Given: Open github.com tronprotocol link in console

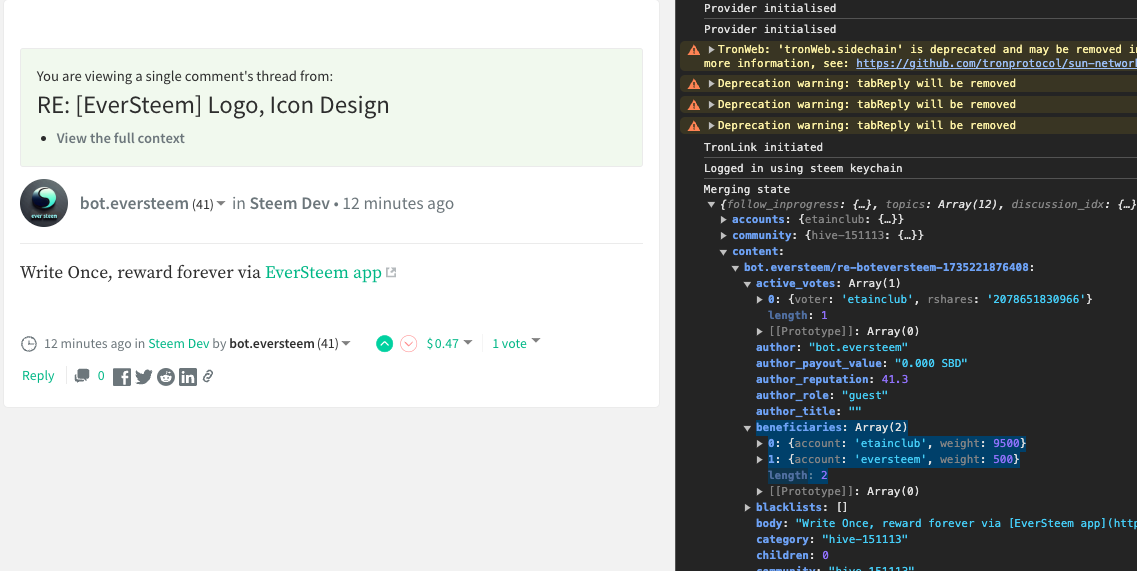Looking at the screenshot, I should point(996,64).
